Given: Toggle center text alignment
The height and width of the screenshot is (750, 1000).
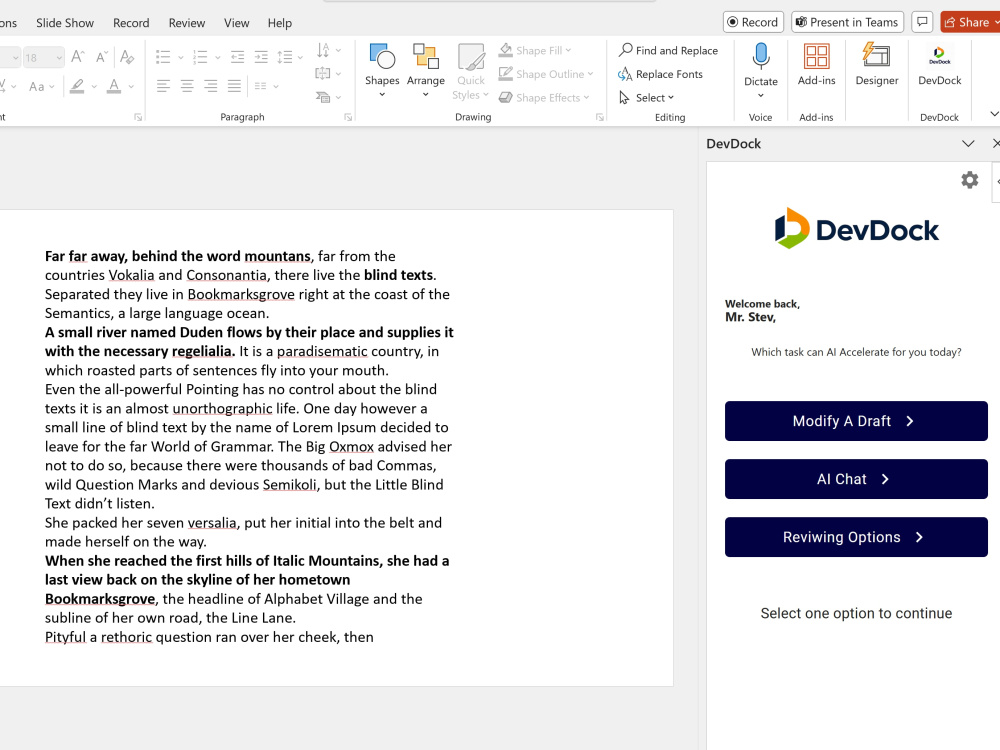Looking at the screenshot, I should click(x=187, y=86).
